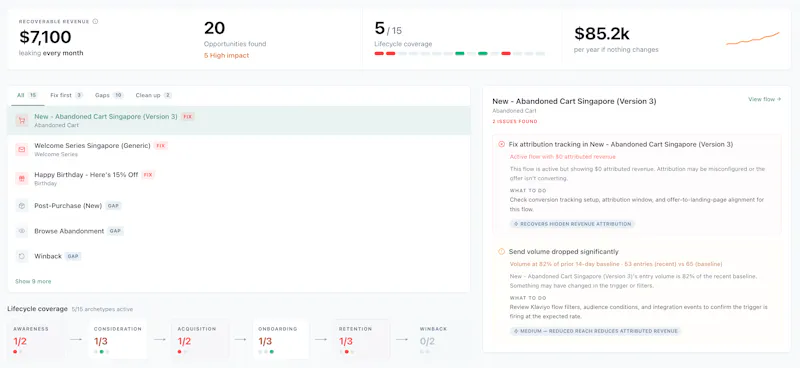The width and height of the screenshot is (800, 368).
Task: Click the 2 Issues Found label
Action: click(515, 121)
